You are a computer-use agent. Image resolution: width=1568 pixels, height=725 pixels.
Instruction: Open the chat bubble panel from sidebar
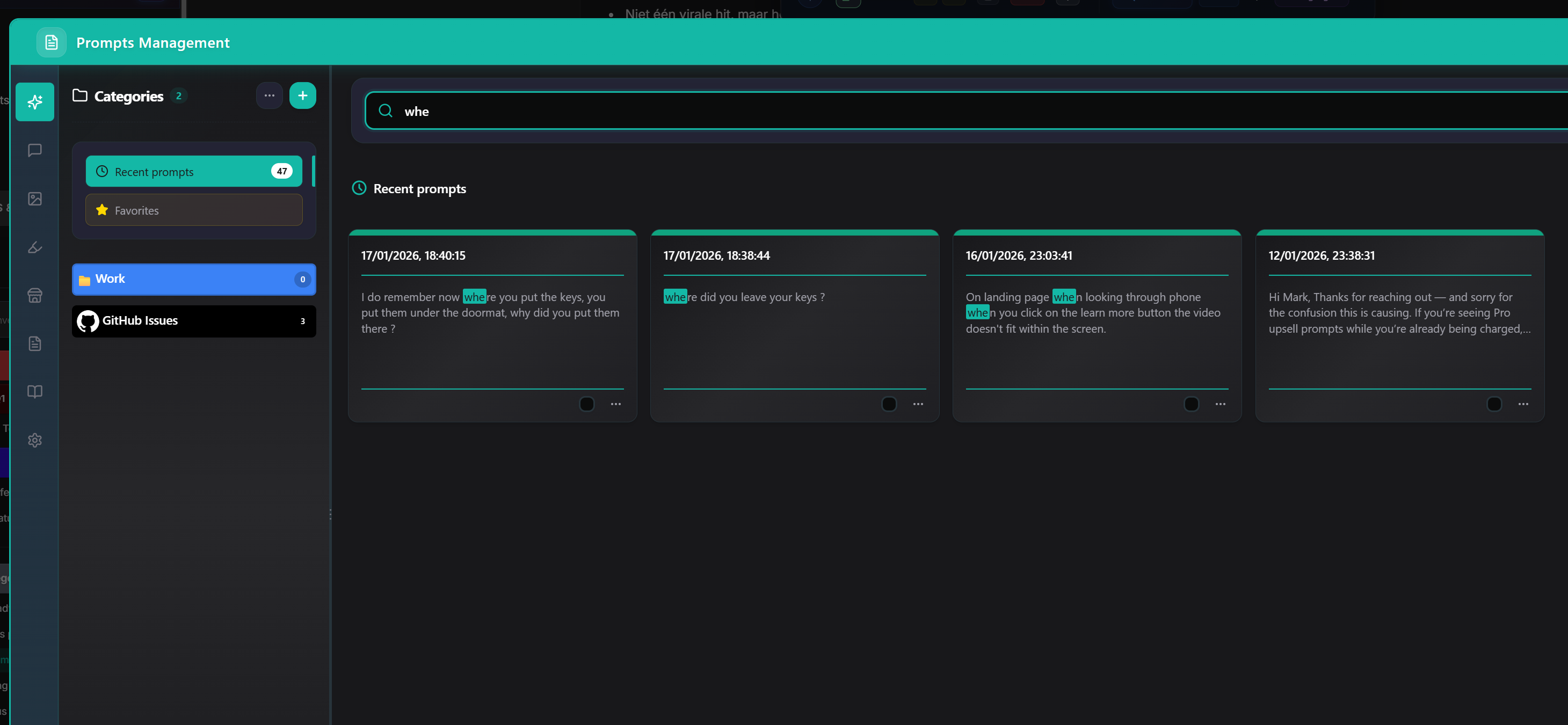pyautogui.click(x=35, y=150)
